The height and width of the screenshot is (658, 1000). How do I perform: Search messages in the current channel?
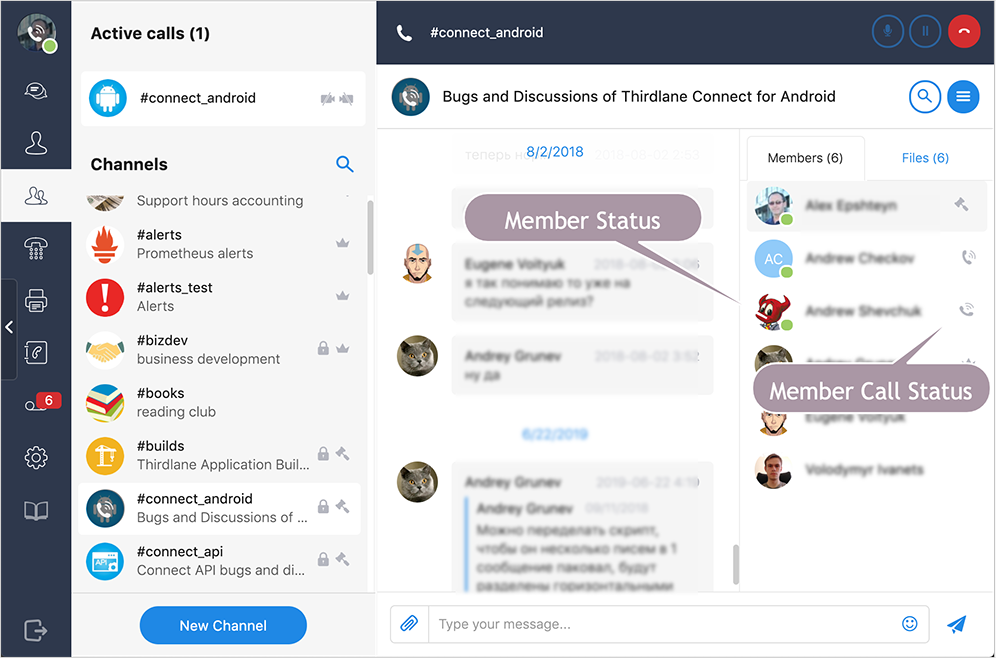pos(924,97)
